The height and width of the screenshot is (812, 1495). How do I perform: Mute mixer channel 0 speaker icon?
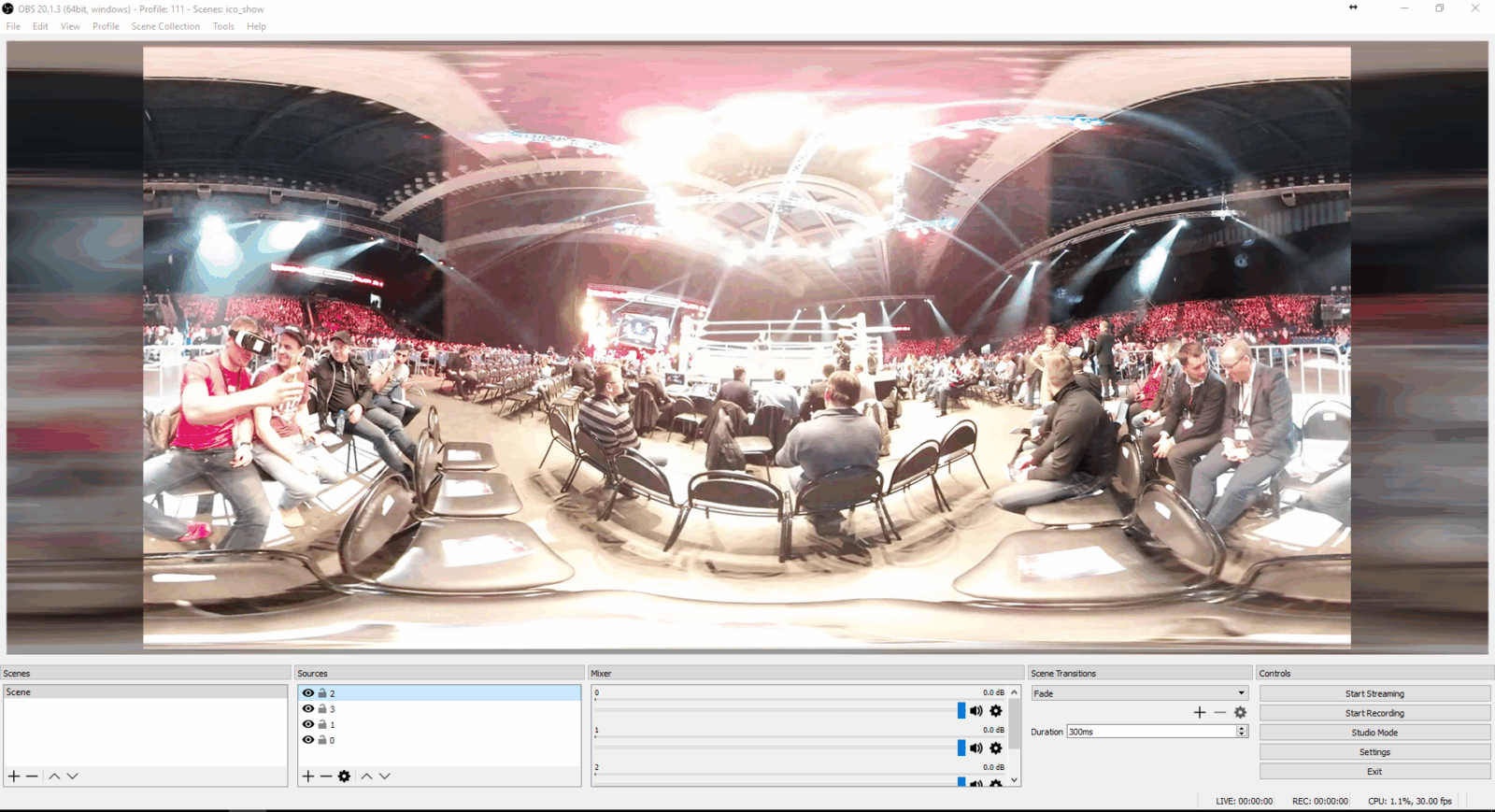(976, 711)
